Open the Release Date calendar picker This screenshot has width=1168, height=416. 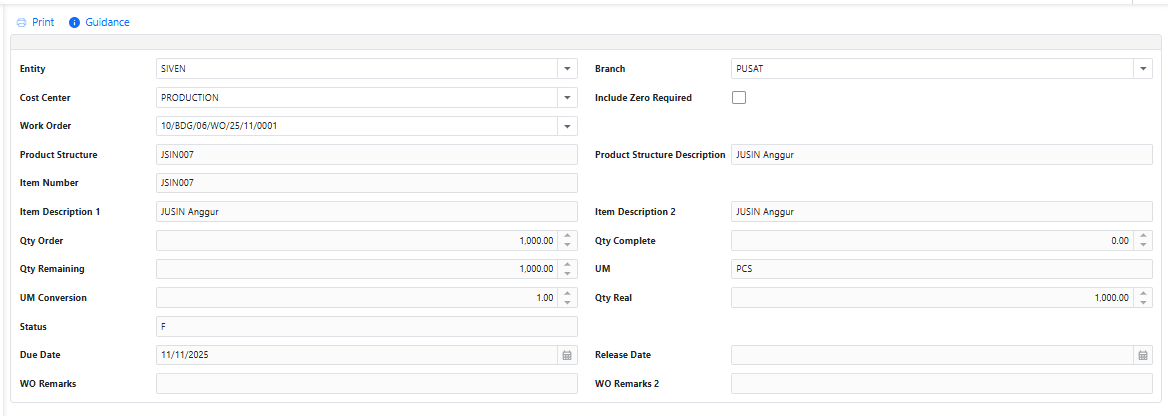[x=1143, y=356]
